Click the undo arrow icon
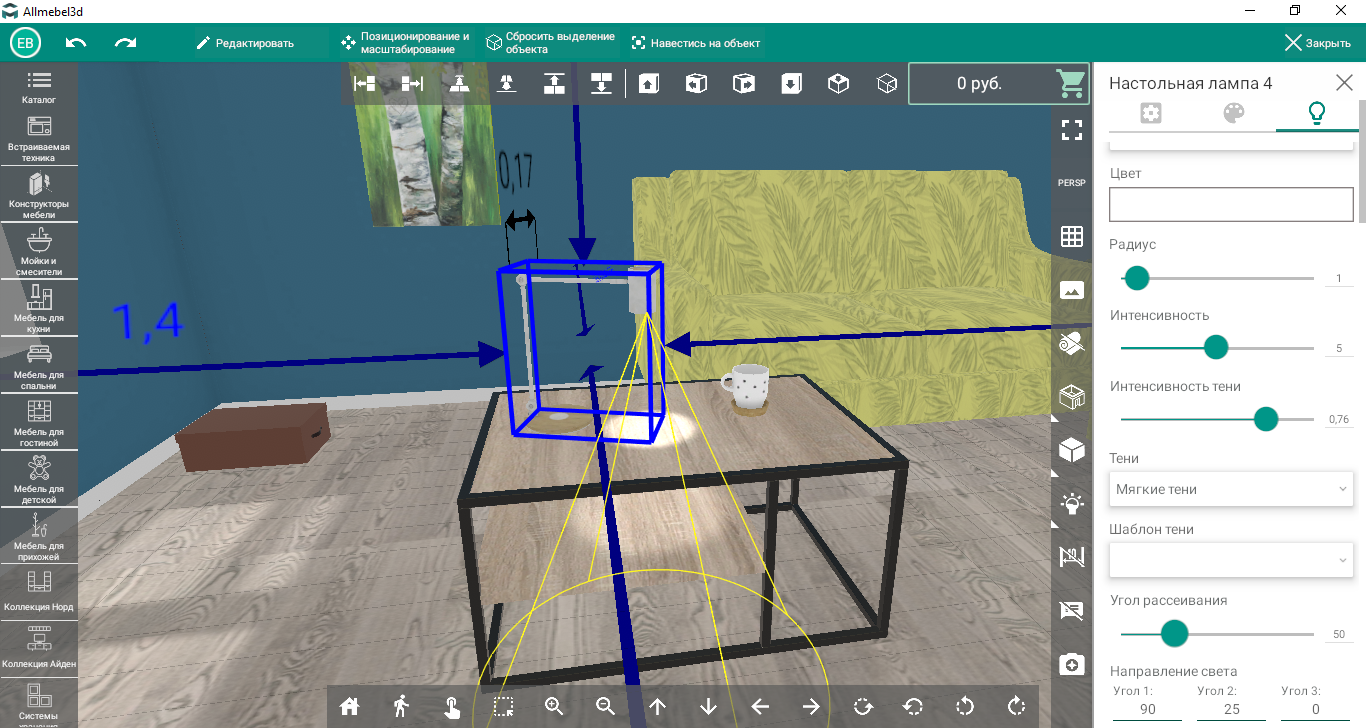This screenshot has width=1366, height=728. click(x=76, y=43)
